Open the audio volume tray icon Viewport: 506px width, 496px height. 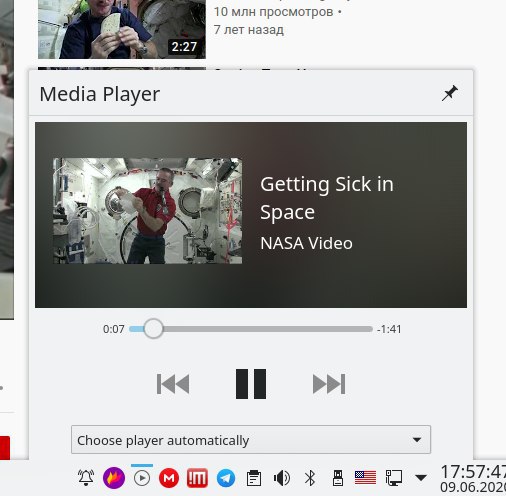[x=282, y=478]
